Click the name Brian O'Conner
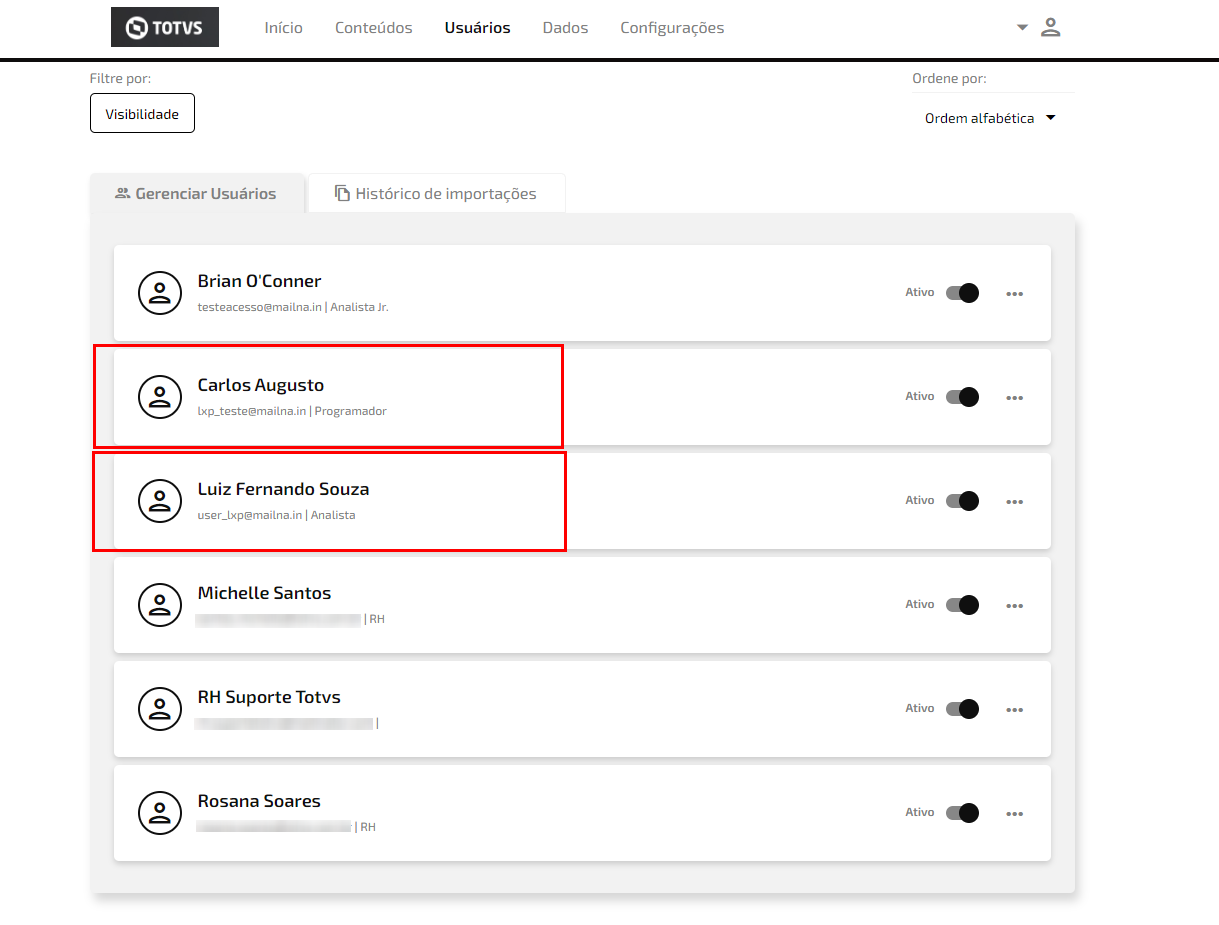The image size is (1219, 925). tap(259, 281)
